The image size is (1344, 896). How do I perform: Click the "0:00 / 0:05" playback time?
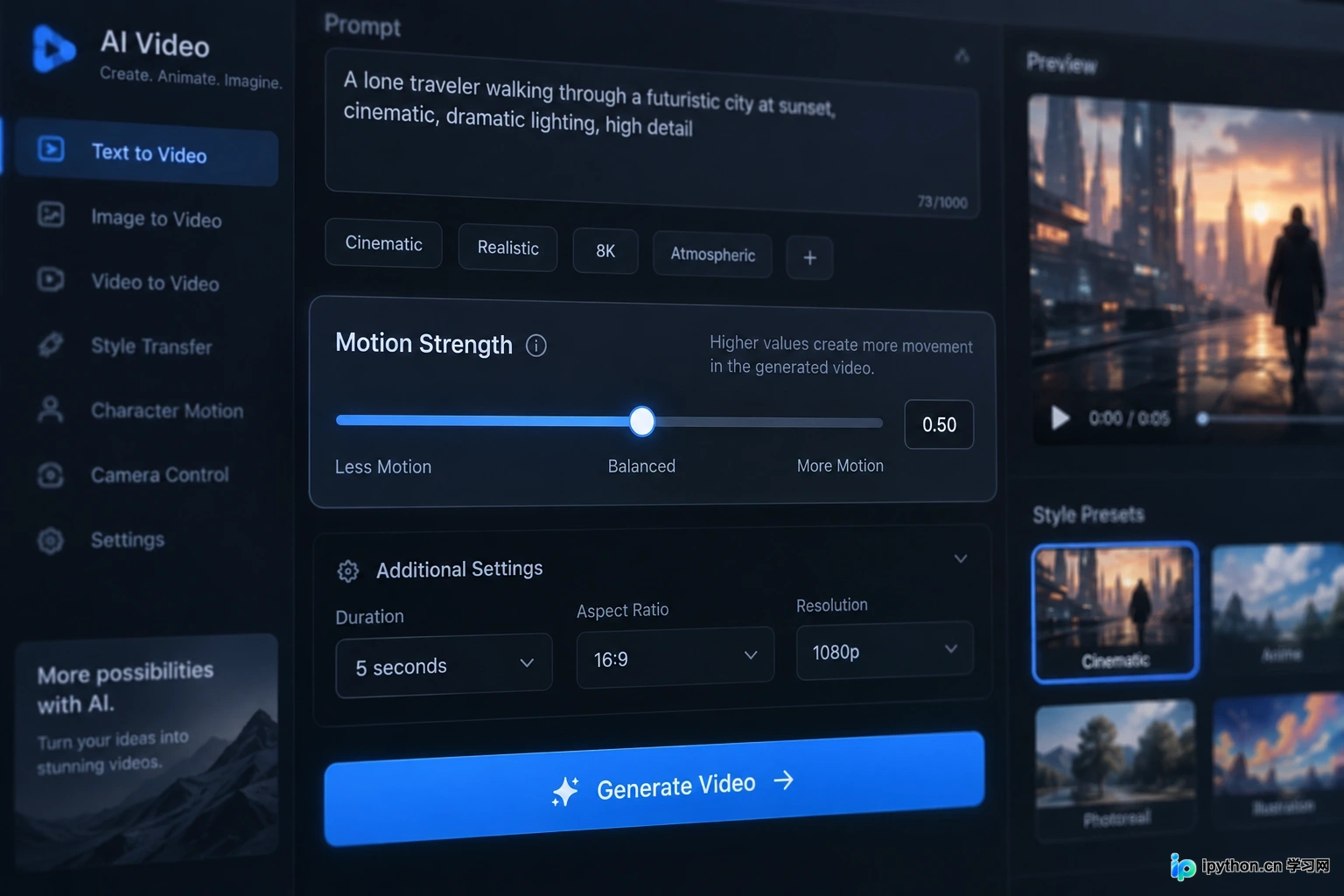coord(1129,418)
